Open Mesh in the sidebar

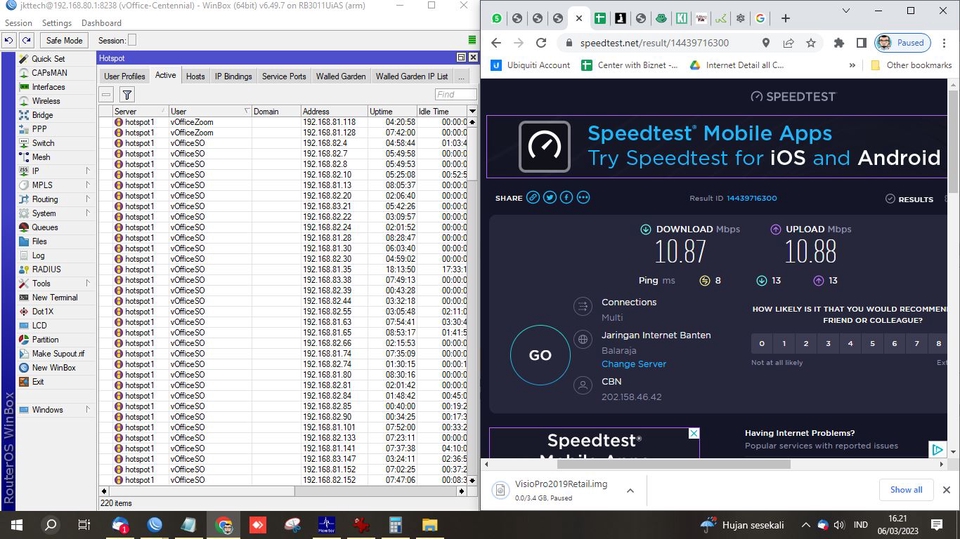(x=41, y=157)
